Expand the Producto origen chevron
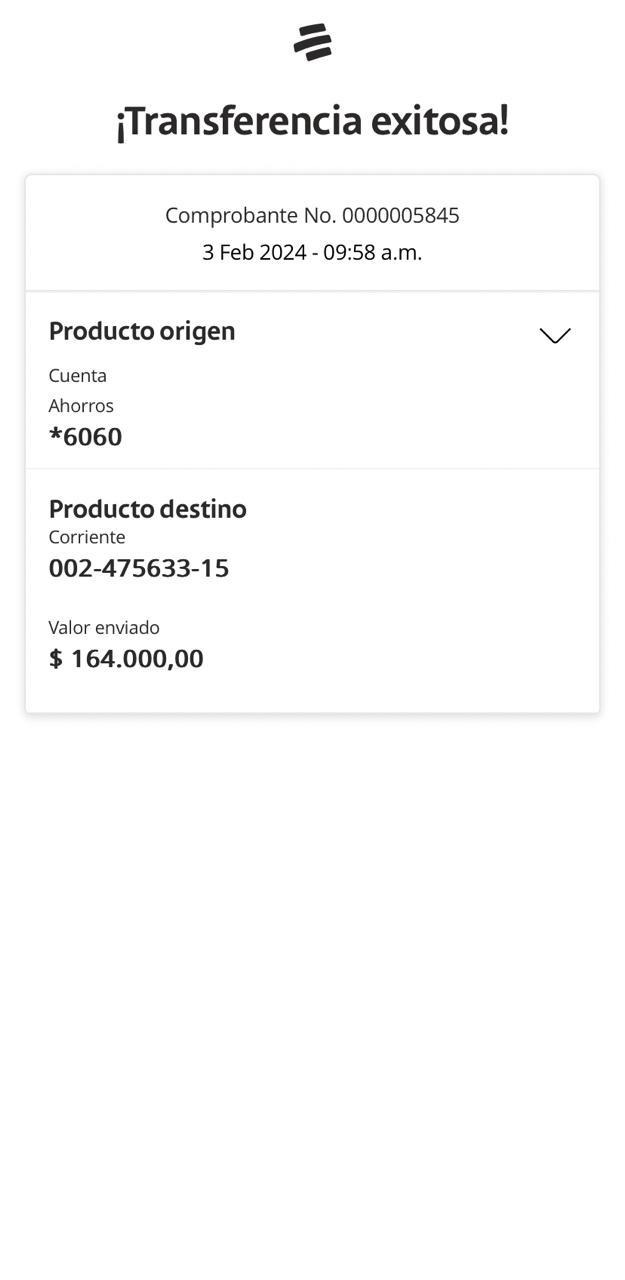The image size is (625, 1280). 555,336
